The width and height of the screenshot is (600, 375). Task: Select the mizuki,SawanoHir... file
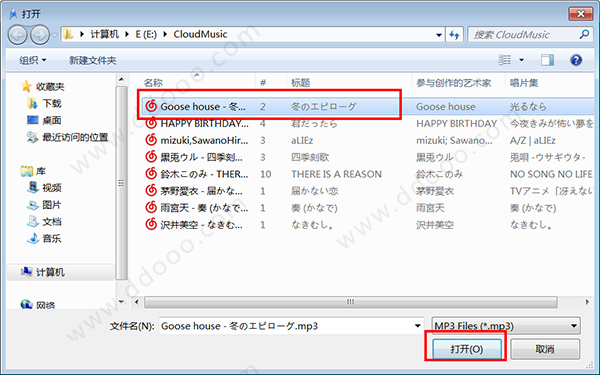tap(204, 140)
